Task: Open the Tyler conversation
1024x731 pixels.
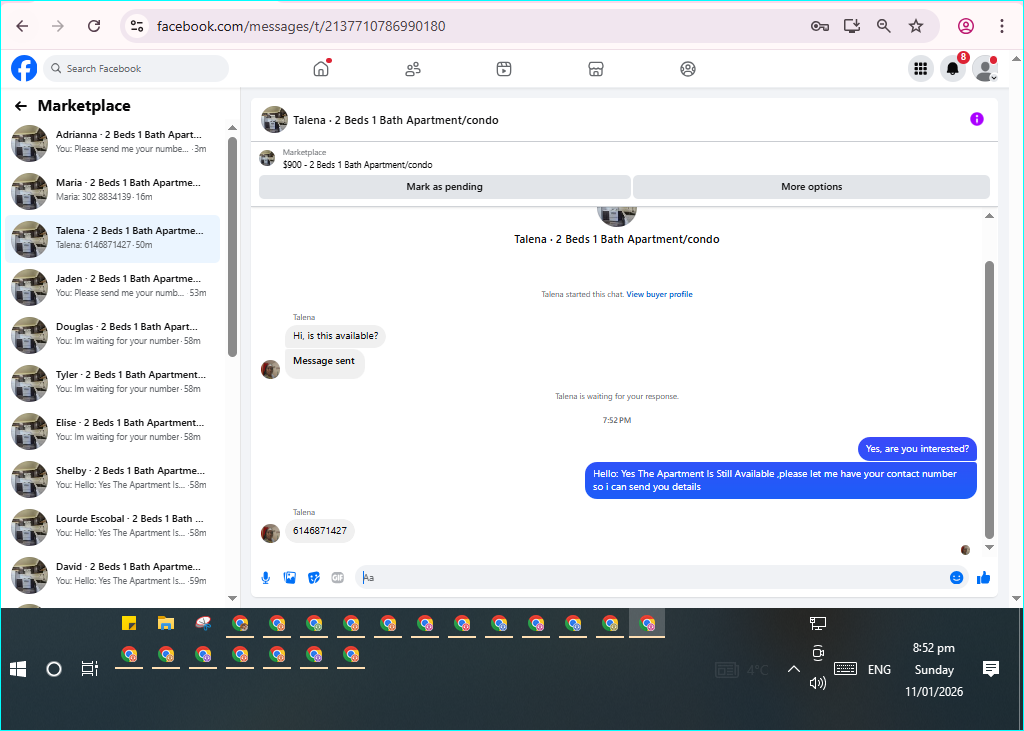Action: point(112,382)
